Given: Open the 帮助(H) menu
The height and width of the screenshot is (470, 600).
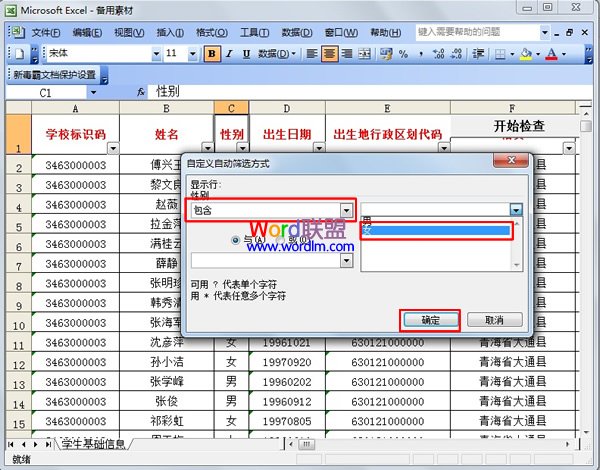Looking at the screenshot, I should pyautogui.click(x=385, y=33).
